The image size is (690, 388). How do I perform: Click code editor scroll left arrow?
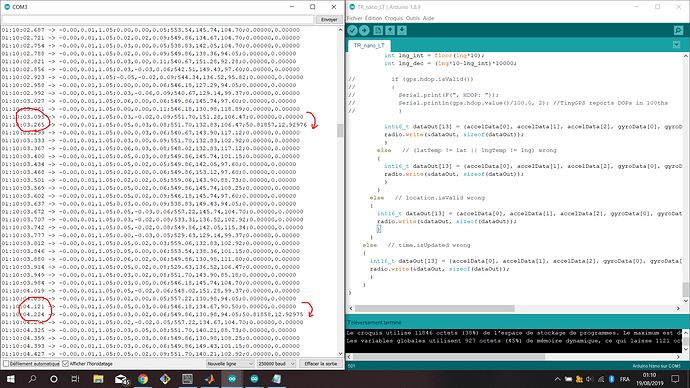[351, 308]
